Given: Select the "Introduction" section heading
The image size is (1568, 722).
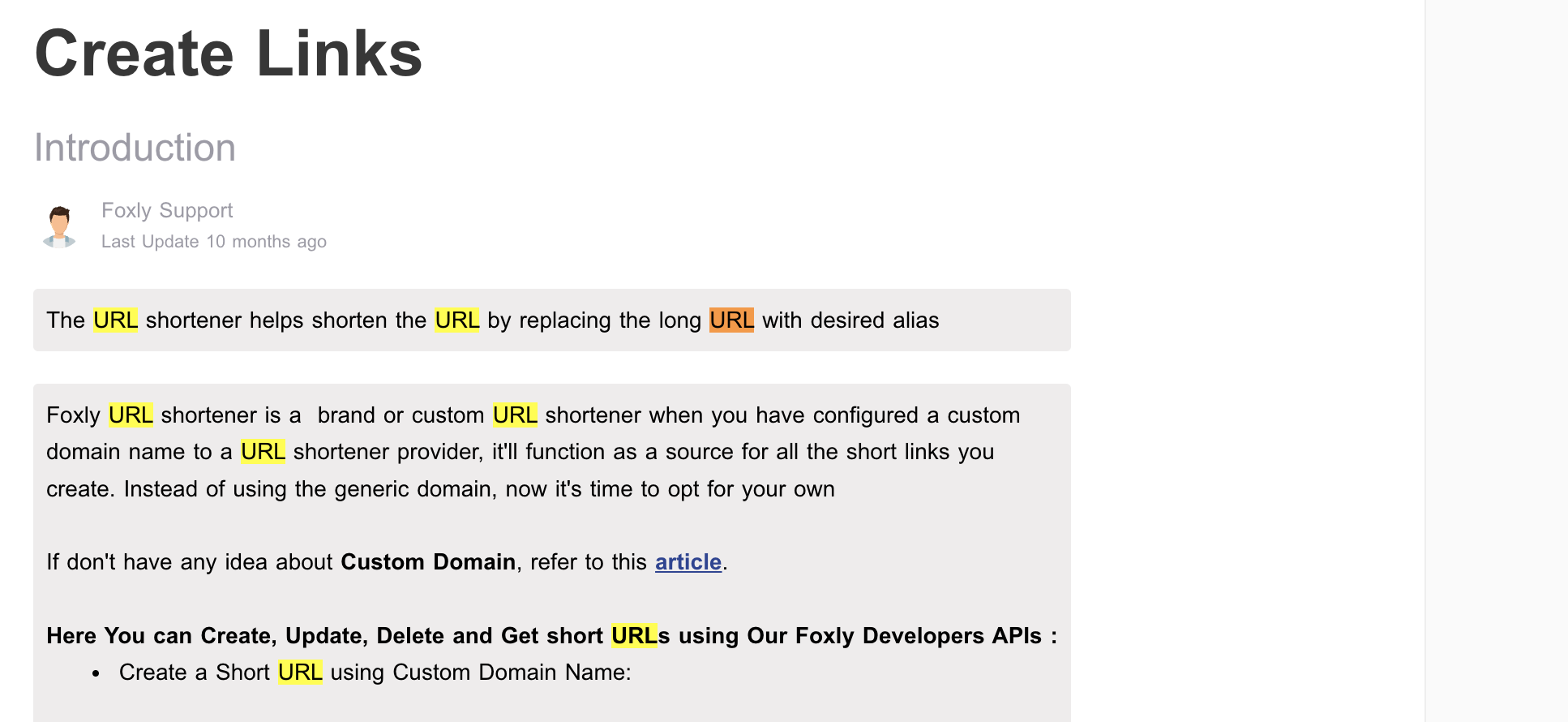Looking at the screenshot, I should (135, 148).
